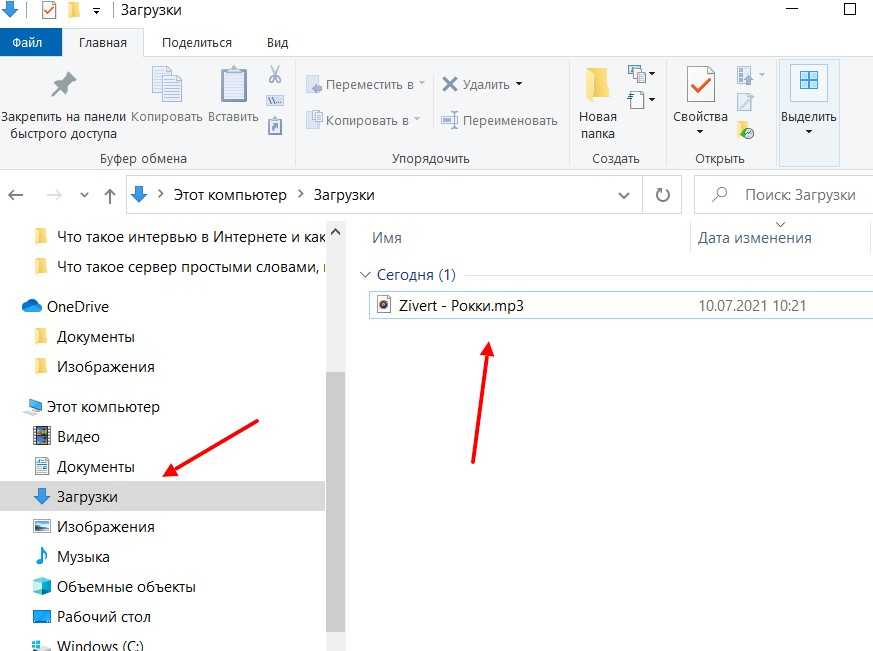873x651 pixels.
Task: Click the magnifier icon in the search box
Action: [x=720, y=195]
